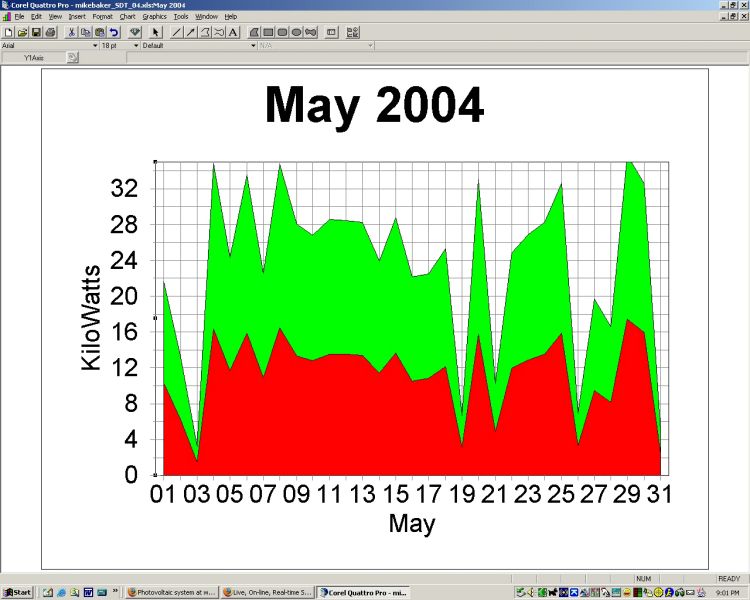
Task: Click the Undo arrow icon
Action: (x=114, y=32)
